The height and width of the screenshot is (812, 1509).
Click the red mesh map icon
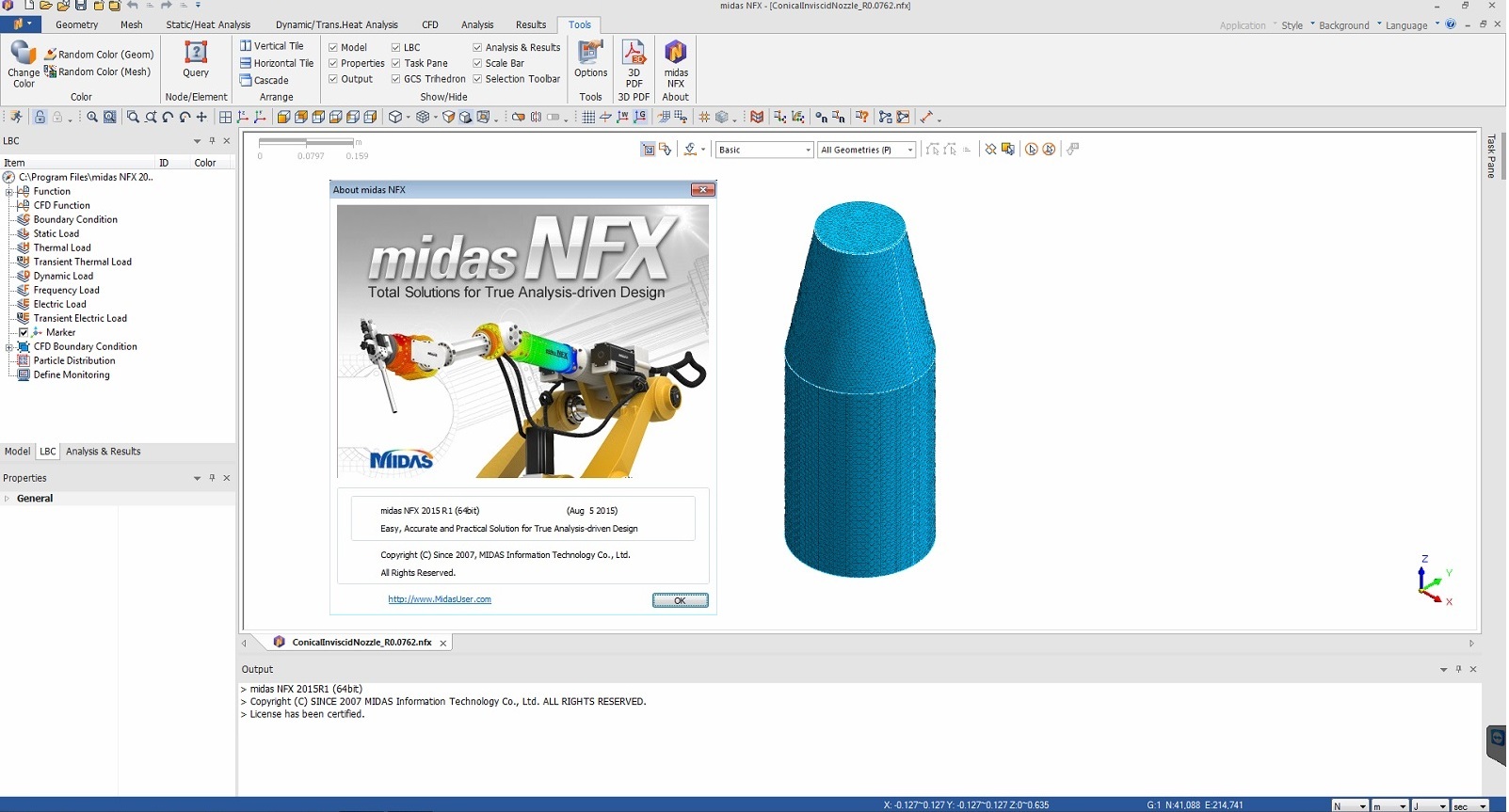[757, 118]
